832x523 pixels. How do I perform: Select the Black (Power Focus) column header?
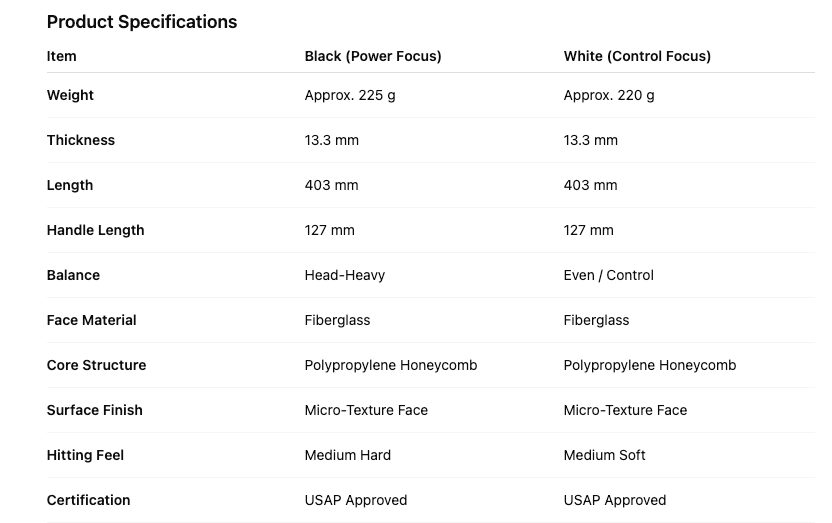pyautogui.click(x=373, y=56)
